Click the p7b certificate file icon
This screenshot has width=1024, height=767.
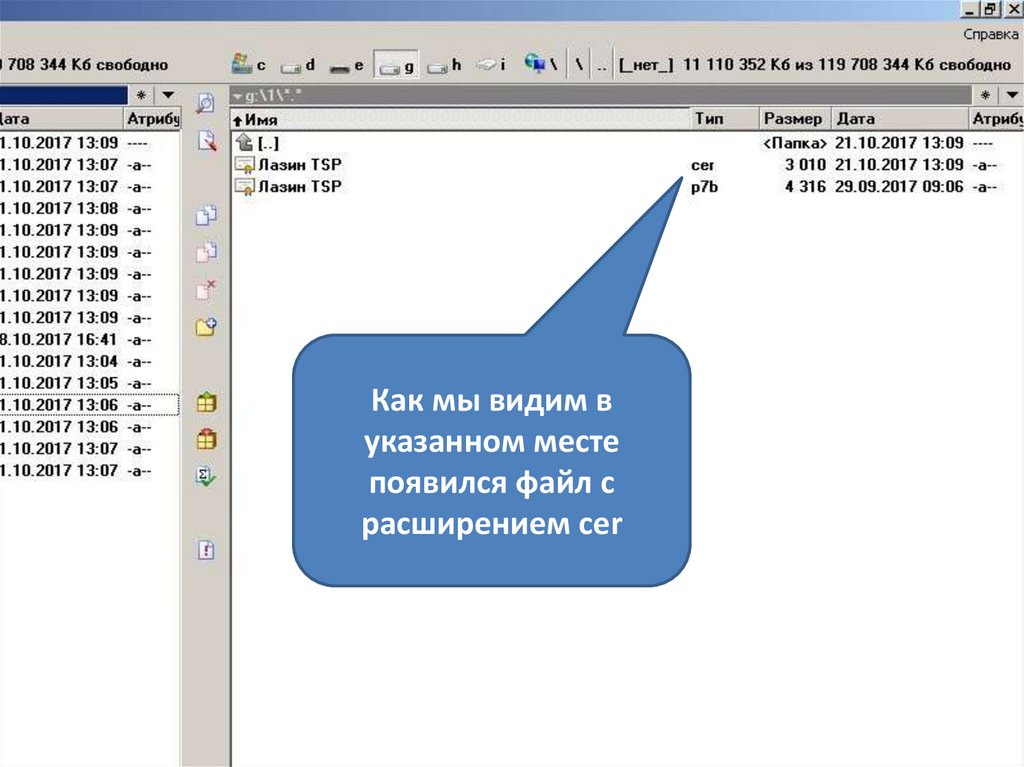point(244,187)
